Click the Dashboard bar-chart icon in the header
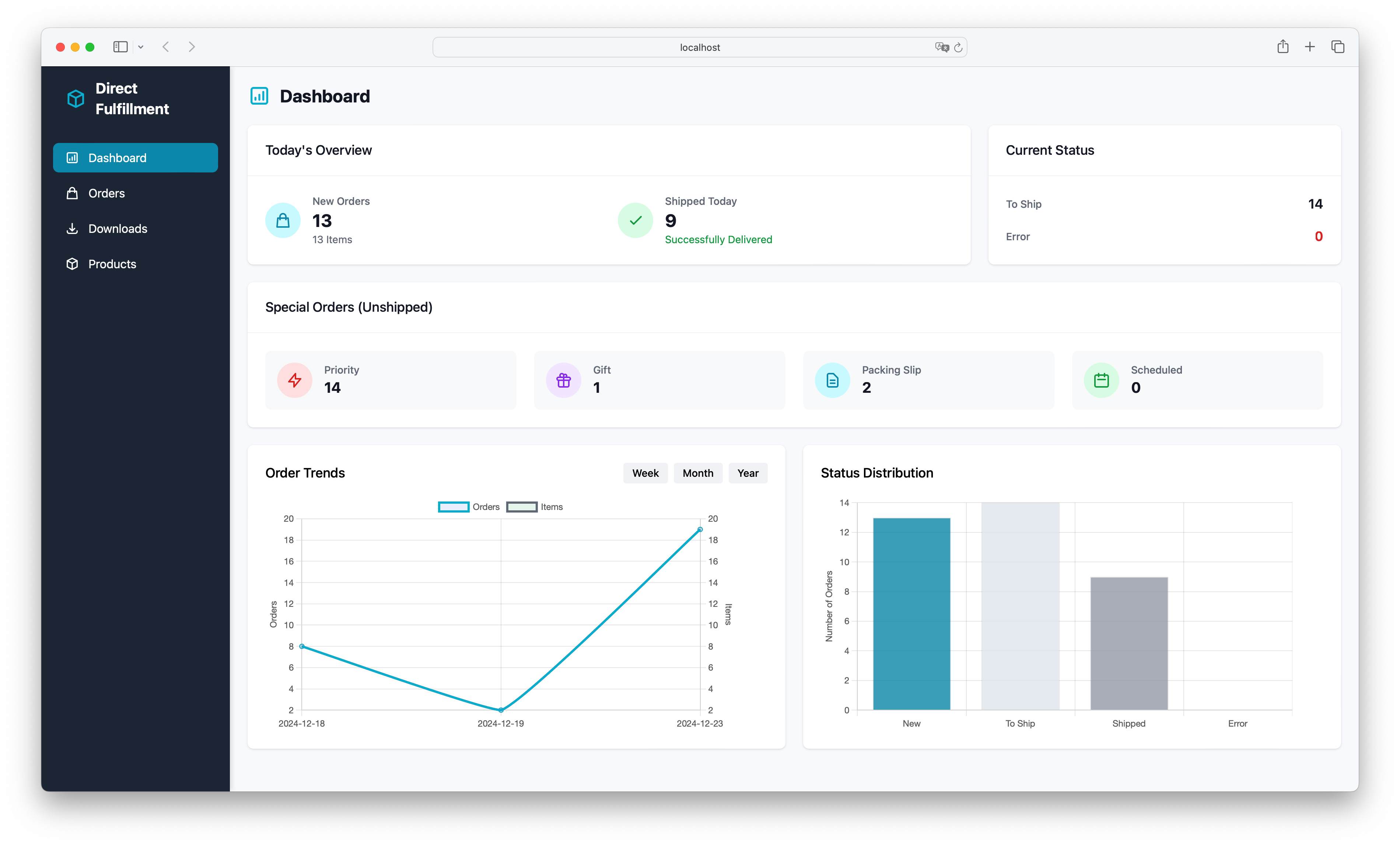Image resolution: width=1400 pixels, height=846 pixels. click(260, 95)
